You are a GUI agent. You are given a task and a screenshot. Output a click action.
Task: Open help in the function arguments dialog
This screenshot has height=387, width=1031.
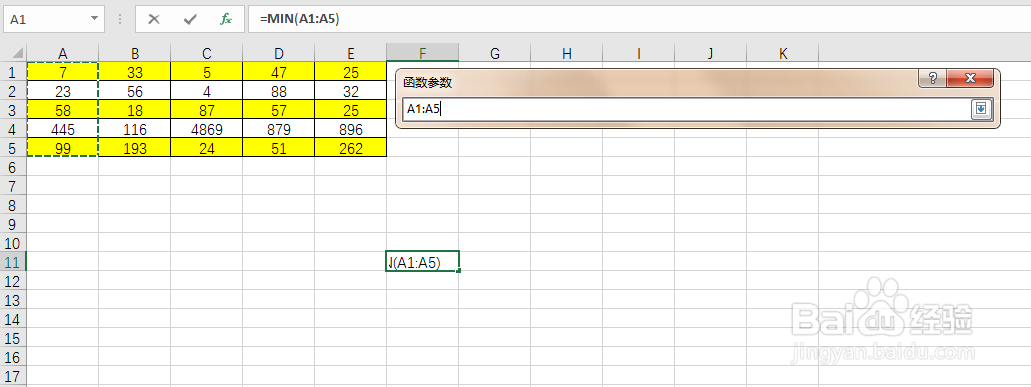932,79
